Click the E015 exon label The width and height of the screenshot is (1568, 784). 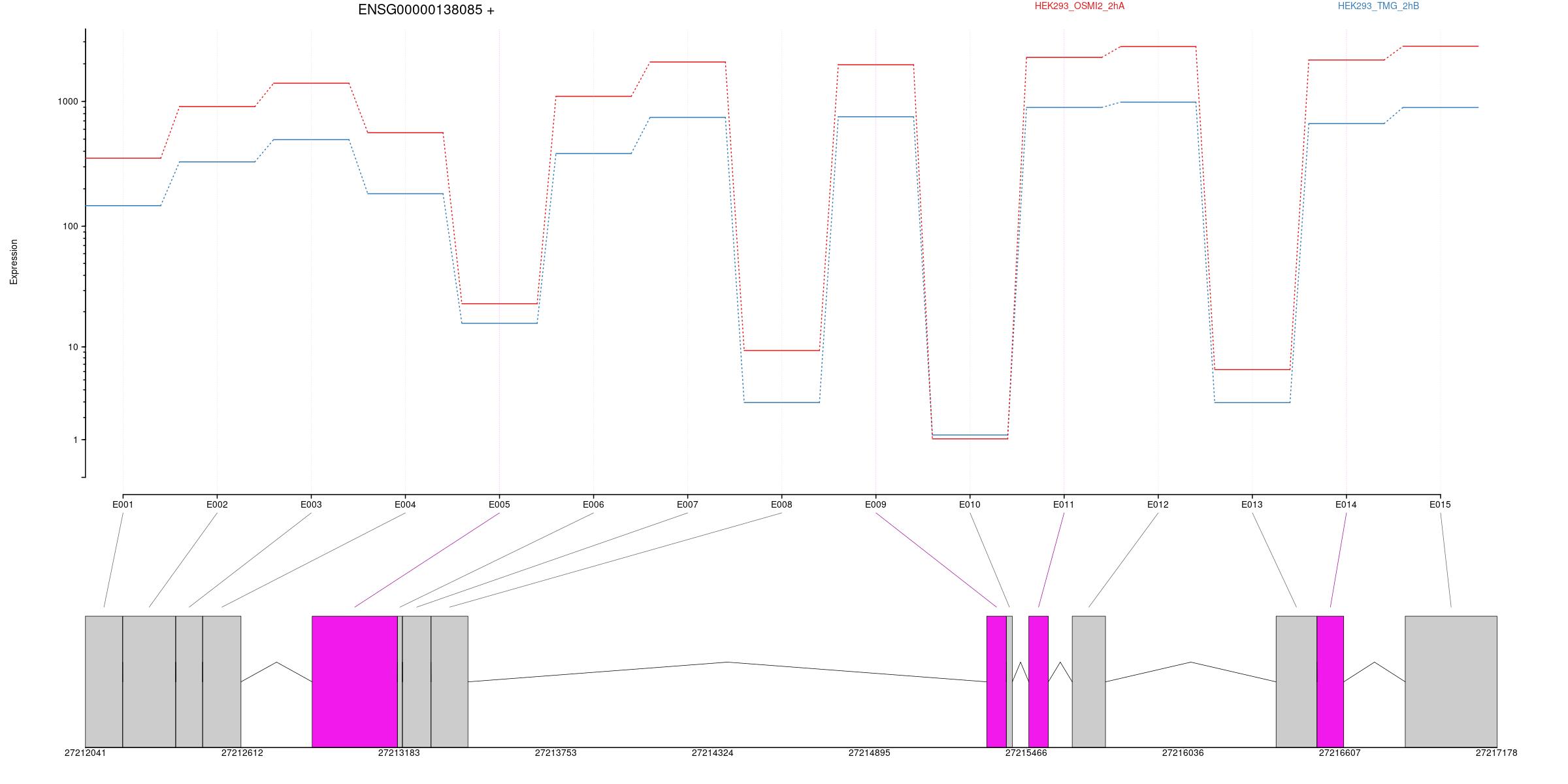(x=1440, y=504)
